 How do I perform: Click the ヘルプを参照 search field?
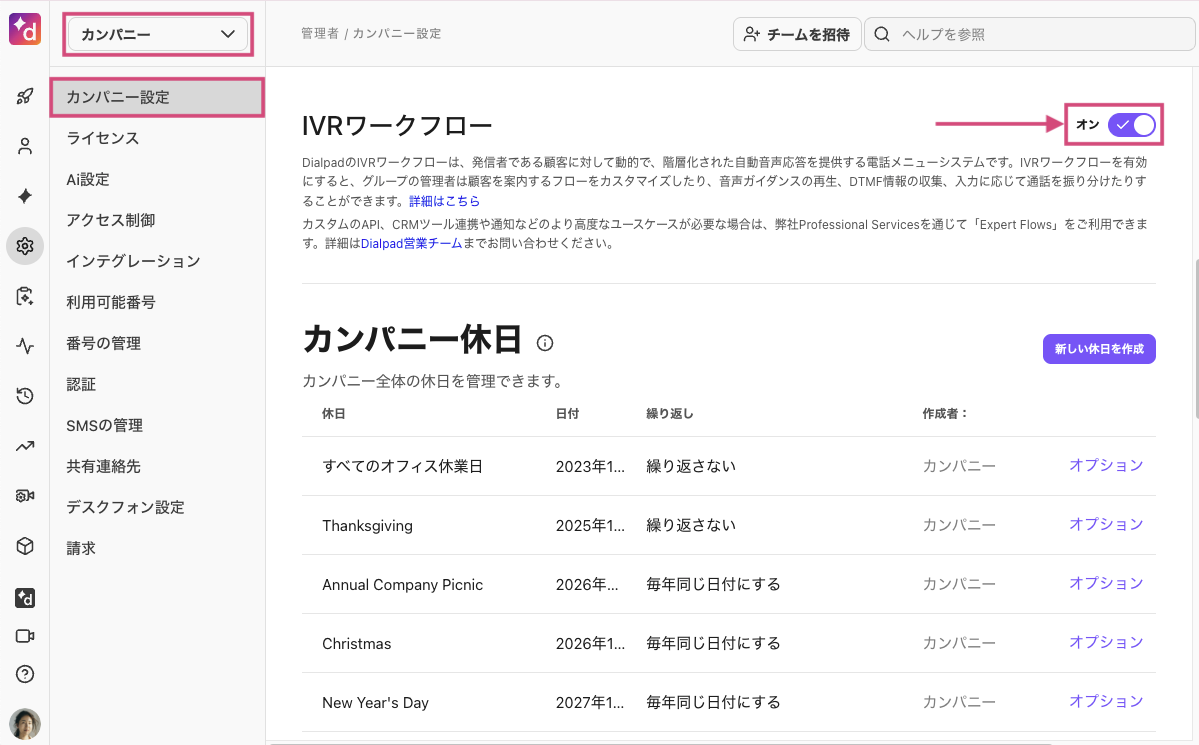click(x=1030, y=35)
